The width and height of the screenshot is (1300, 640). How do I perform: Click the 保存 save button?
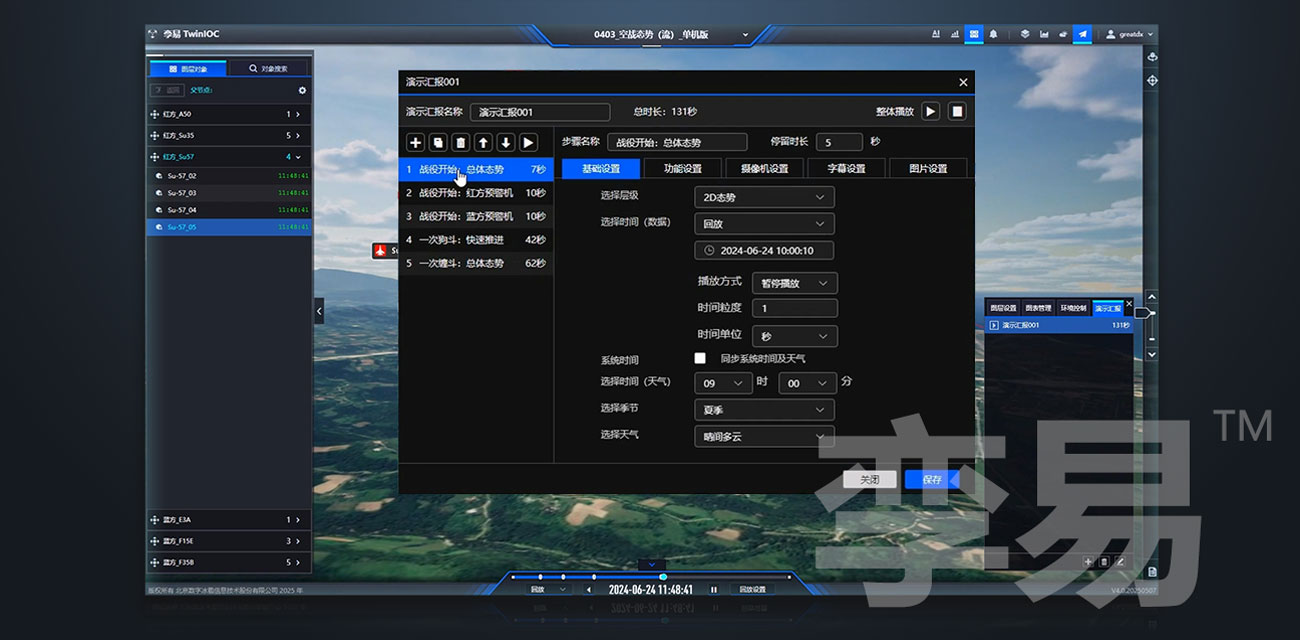(x=932, y=480)
